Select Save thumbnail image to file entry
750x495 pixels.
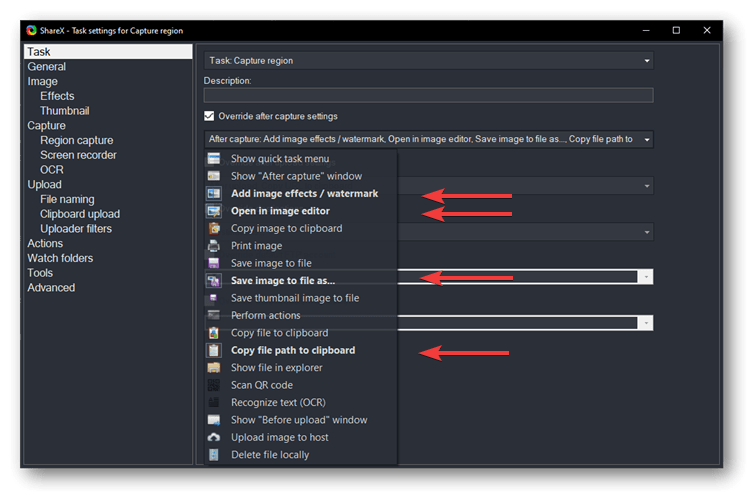(301, 298)
